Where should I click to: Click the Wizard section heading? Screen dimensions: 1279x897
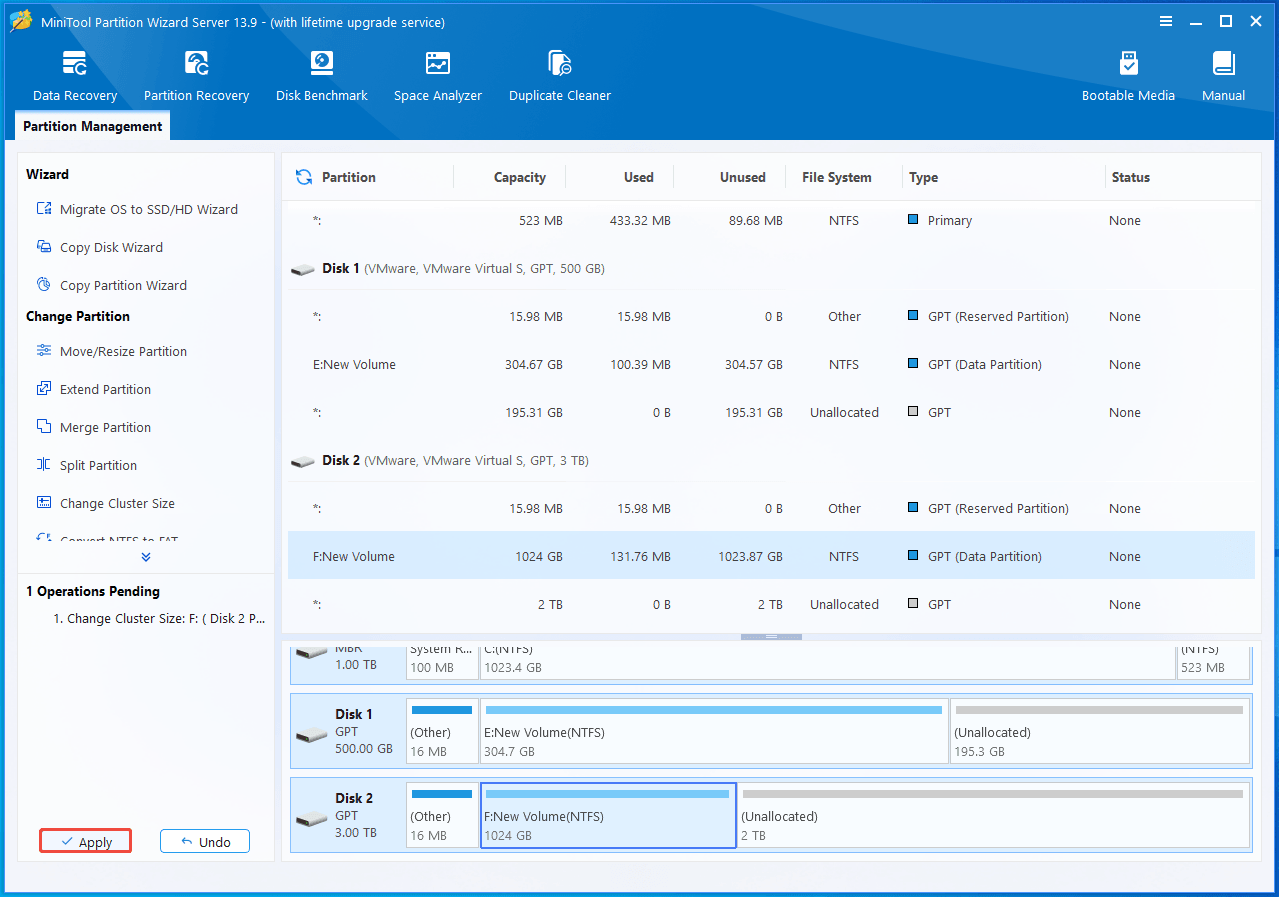tap(47, 174)
